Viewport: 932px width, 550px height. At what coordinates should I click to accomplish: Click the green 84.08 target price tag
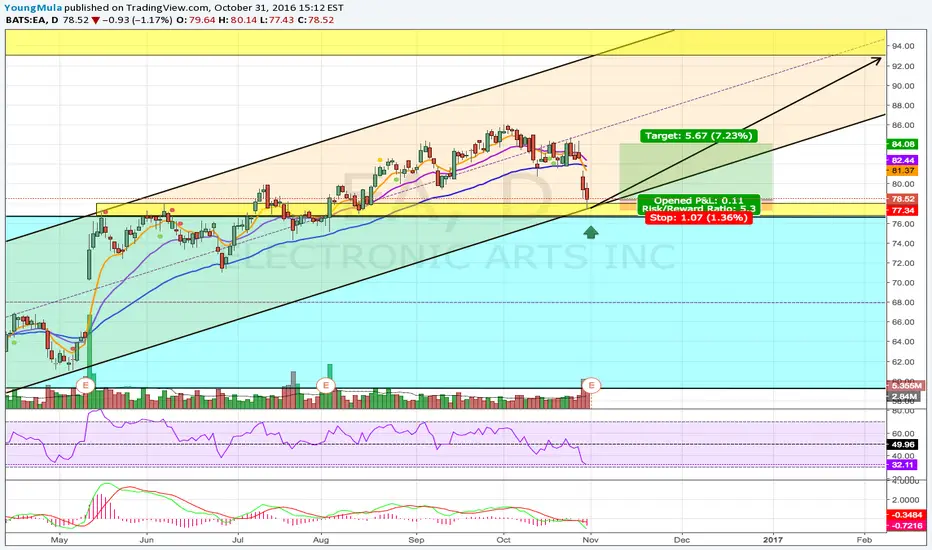[902, 144]
